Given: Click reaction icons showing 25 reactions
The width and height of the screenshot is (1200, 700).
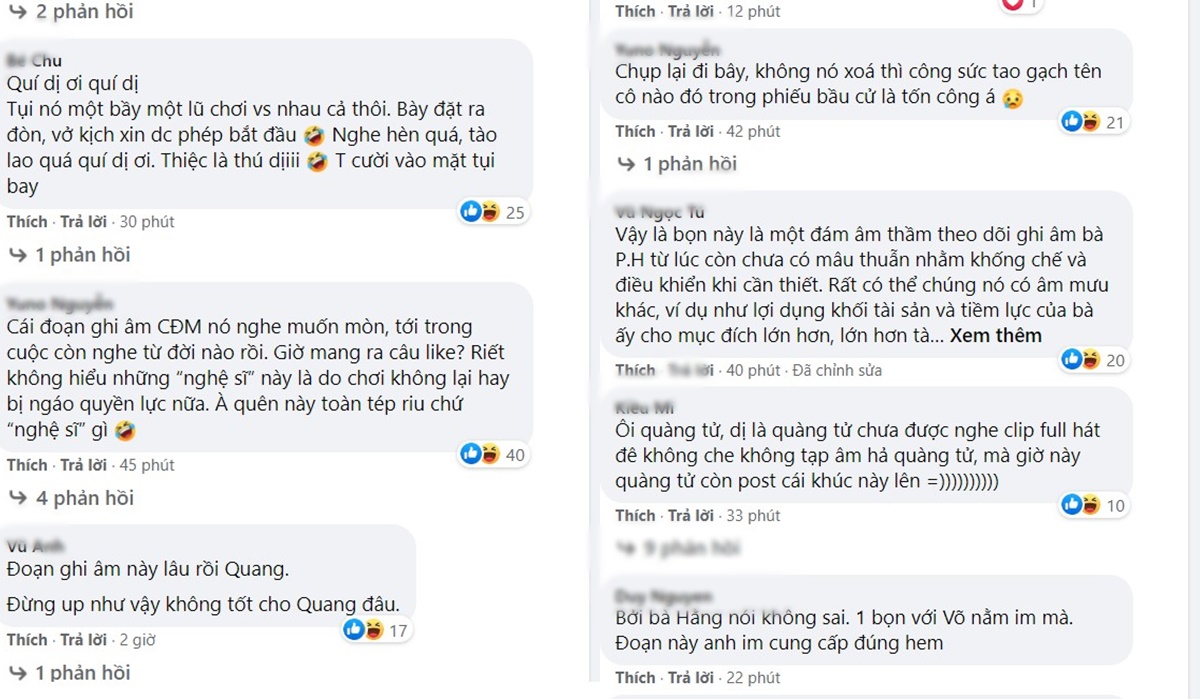Looking at the screenshot, I should coord(480,212).
